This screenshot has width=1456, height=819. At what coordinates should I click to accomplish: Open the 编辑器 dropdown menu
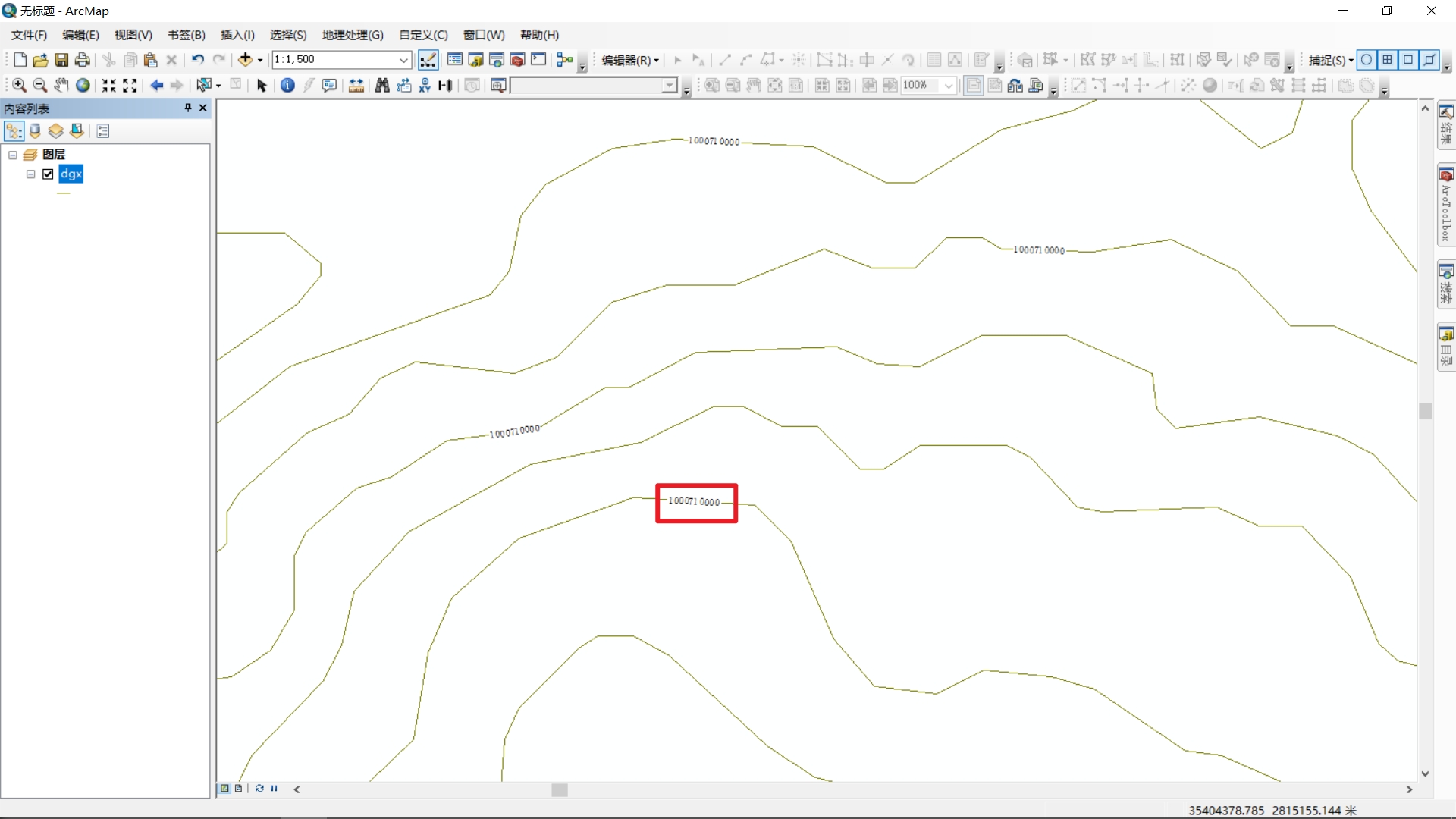[x=629, y=60]
